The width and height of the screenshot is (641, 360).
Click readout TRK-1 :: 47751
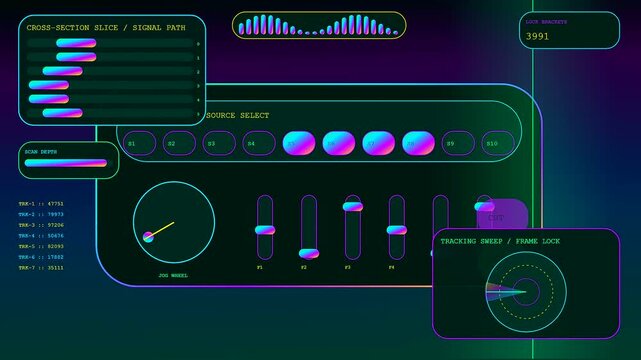point(41,203)
